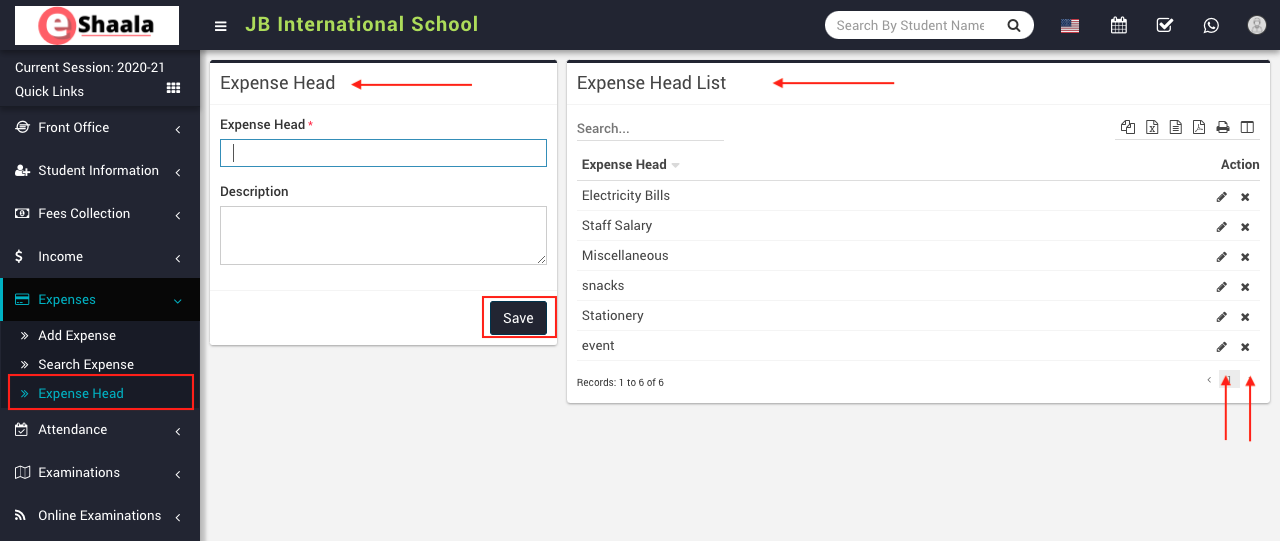Viewport: 1280px width, 541px height.
Task: Click the Save button
Action: click(x=518, y=318)
